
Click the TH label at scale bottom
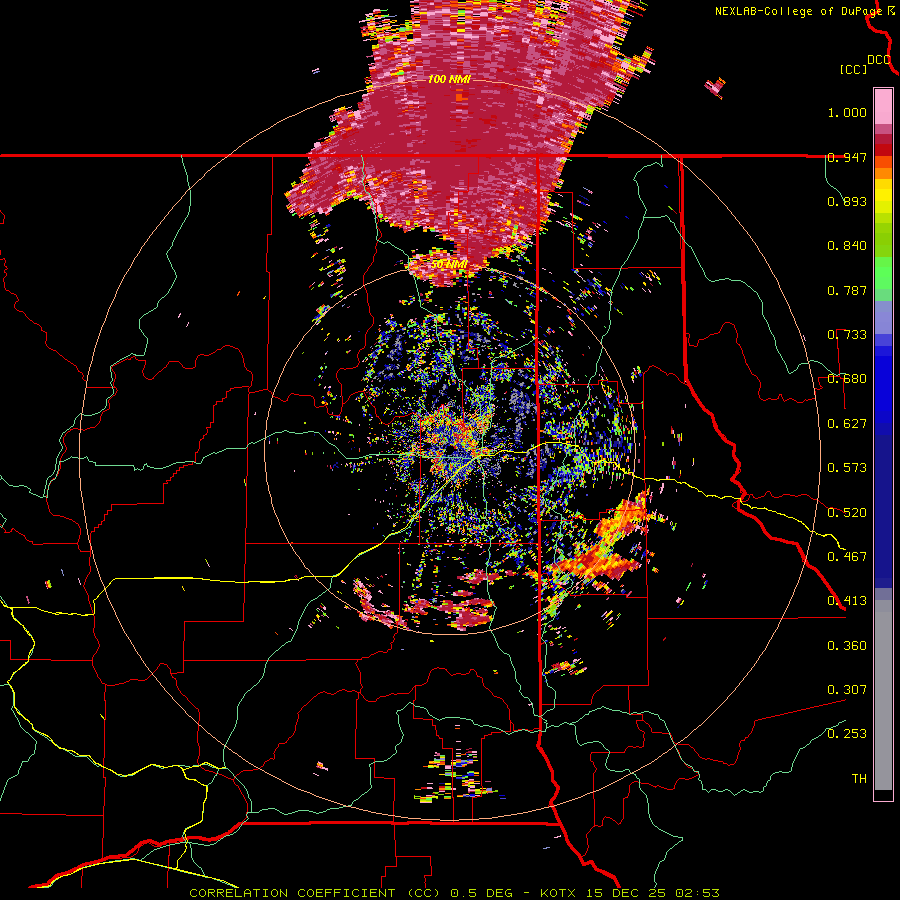click(859, 779)
